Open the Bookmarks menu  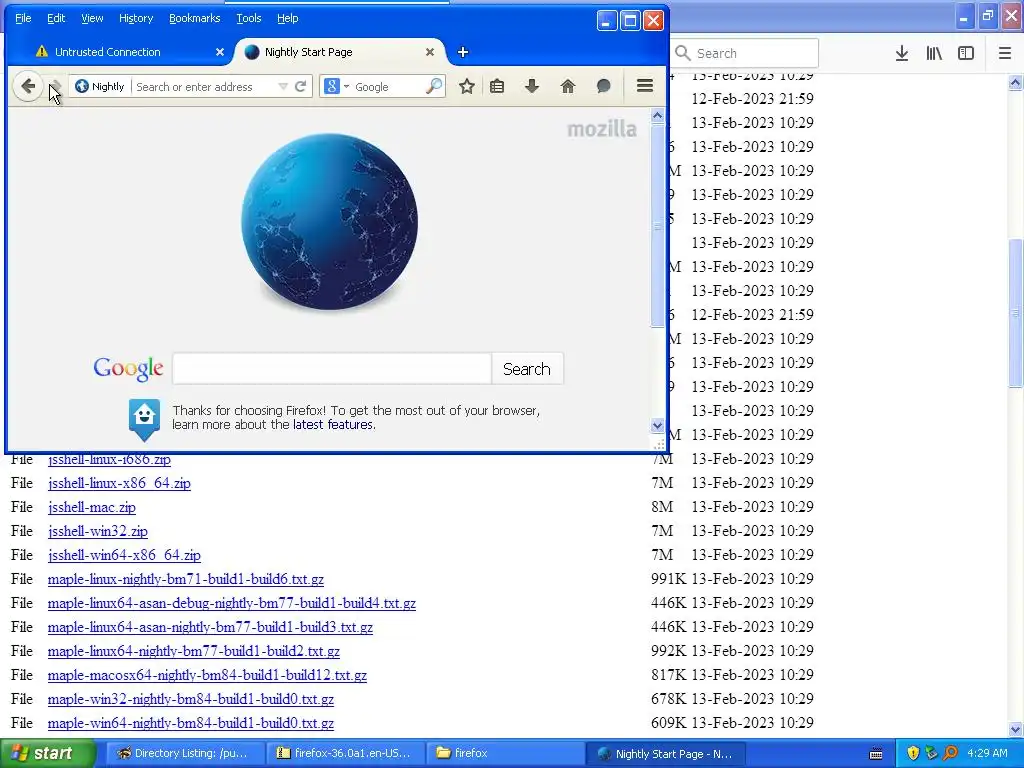(x=195, y=18)
